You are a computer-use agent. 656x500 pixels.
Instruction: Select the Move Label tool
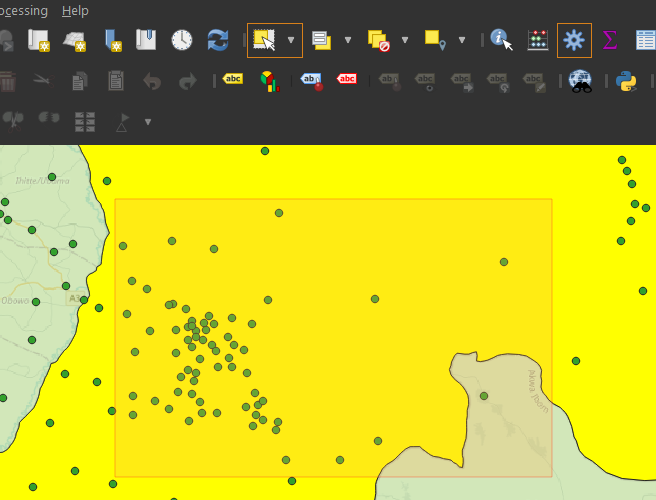click(462, 81)
